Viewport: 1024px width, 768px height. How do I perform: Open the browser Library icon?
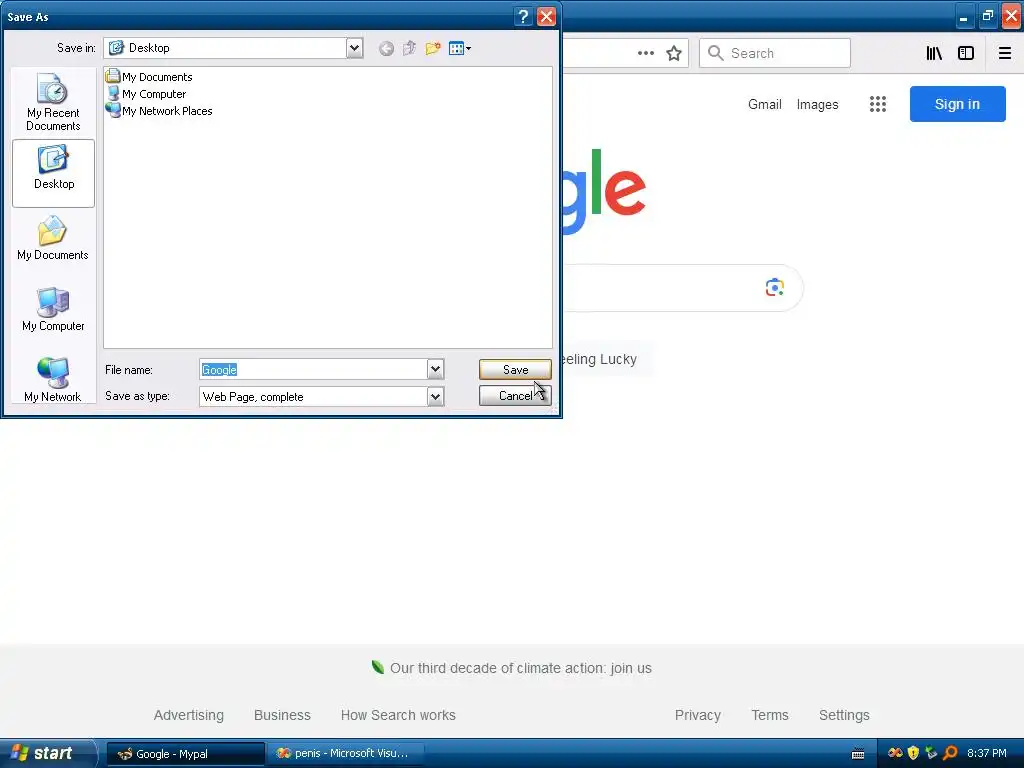coord(934,53)
